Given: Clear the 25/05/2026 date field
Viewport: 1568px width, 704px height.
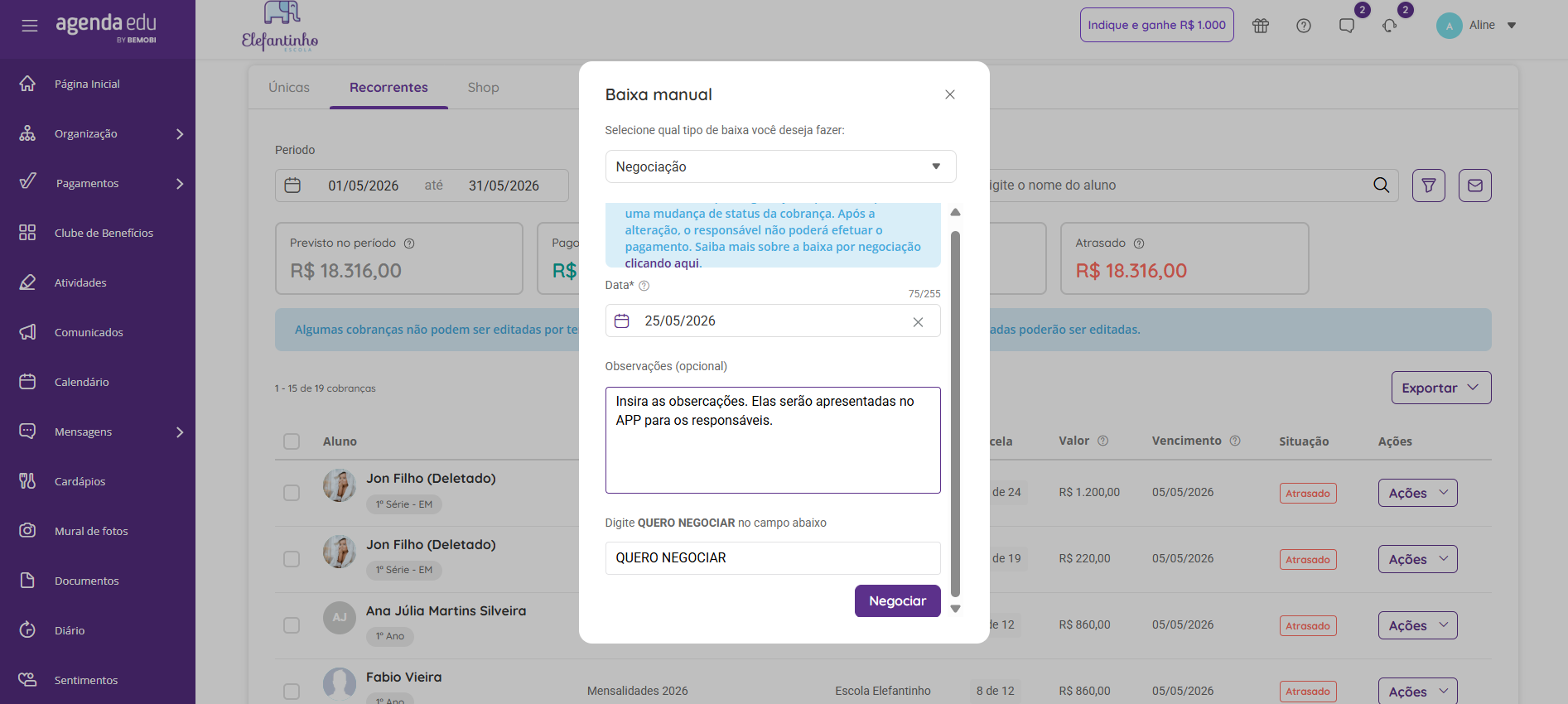Looking at the screenshot, I should click(918, 322).
